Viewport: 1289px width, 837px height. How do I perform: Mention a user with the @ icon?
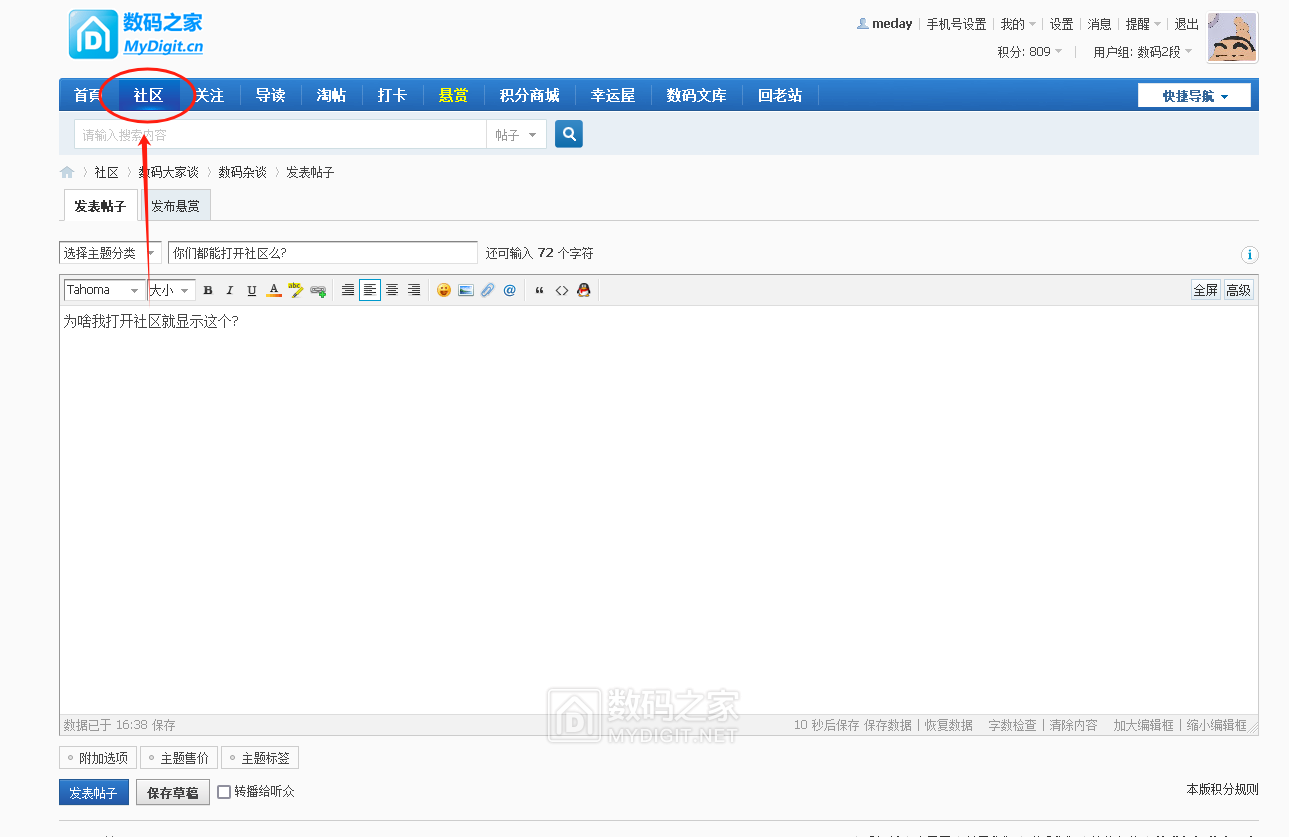tap(510, 290)
